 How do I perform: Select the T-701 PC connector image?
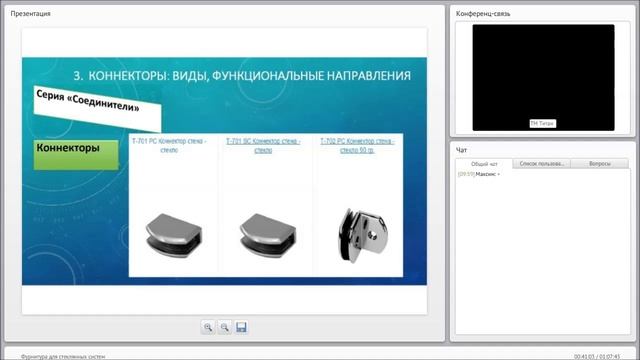point(174,237)
